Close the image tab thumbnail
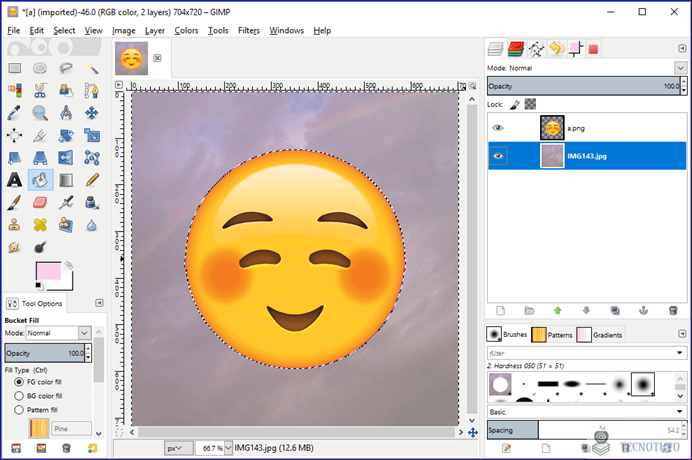 tap(158, 58)
